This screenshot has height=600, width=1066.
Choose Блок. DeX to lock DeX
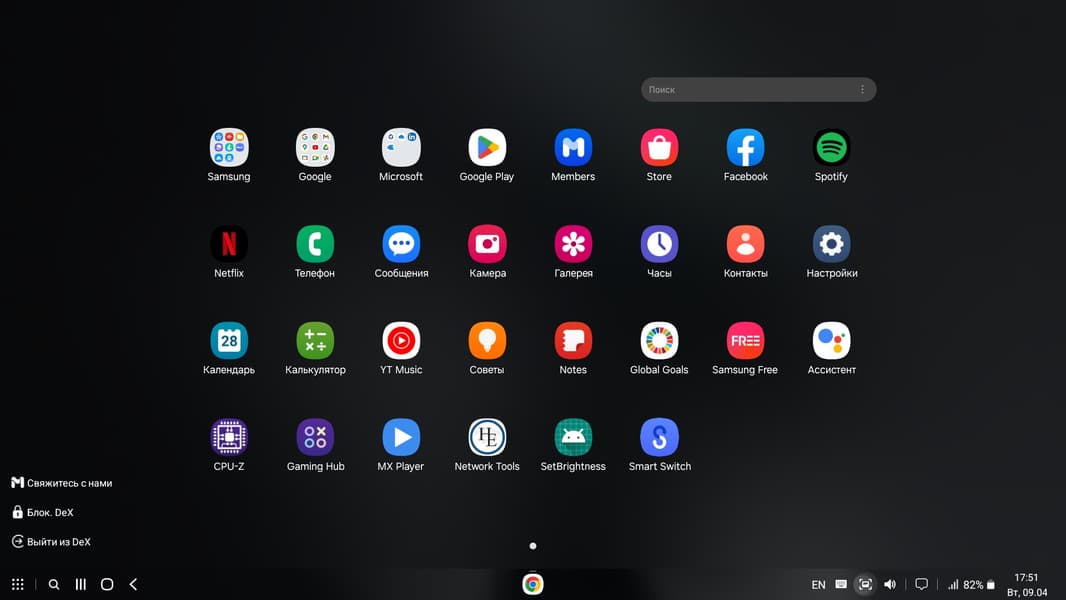(43, 512)
